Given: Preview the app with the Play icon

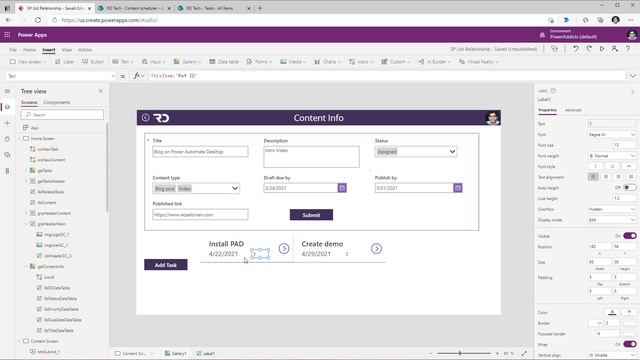Looking at the screenshot, I should coord(602,49).
